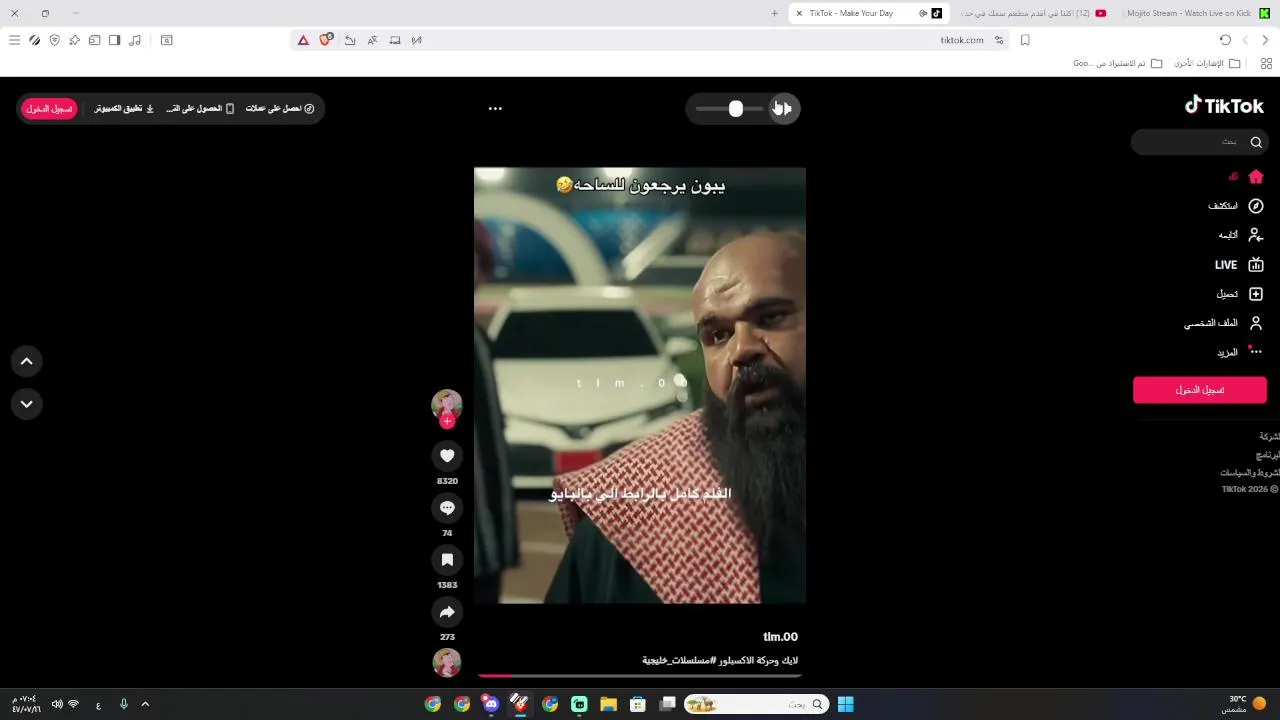Screen dimensions: 1280x720
Task: Expand More (المزيد) in the sidebar
Action: click(x=1240, y=352)
